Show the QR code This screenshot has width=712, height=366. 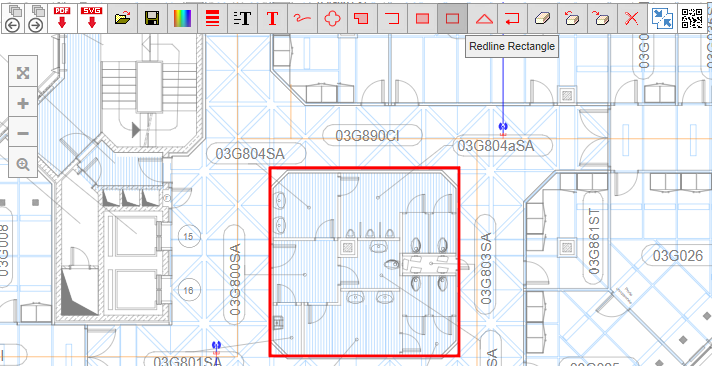pyautogui.click(x=692, y=18)
